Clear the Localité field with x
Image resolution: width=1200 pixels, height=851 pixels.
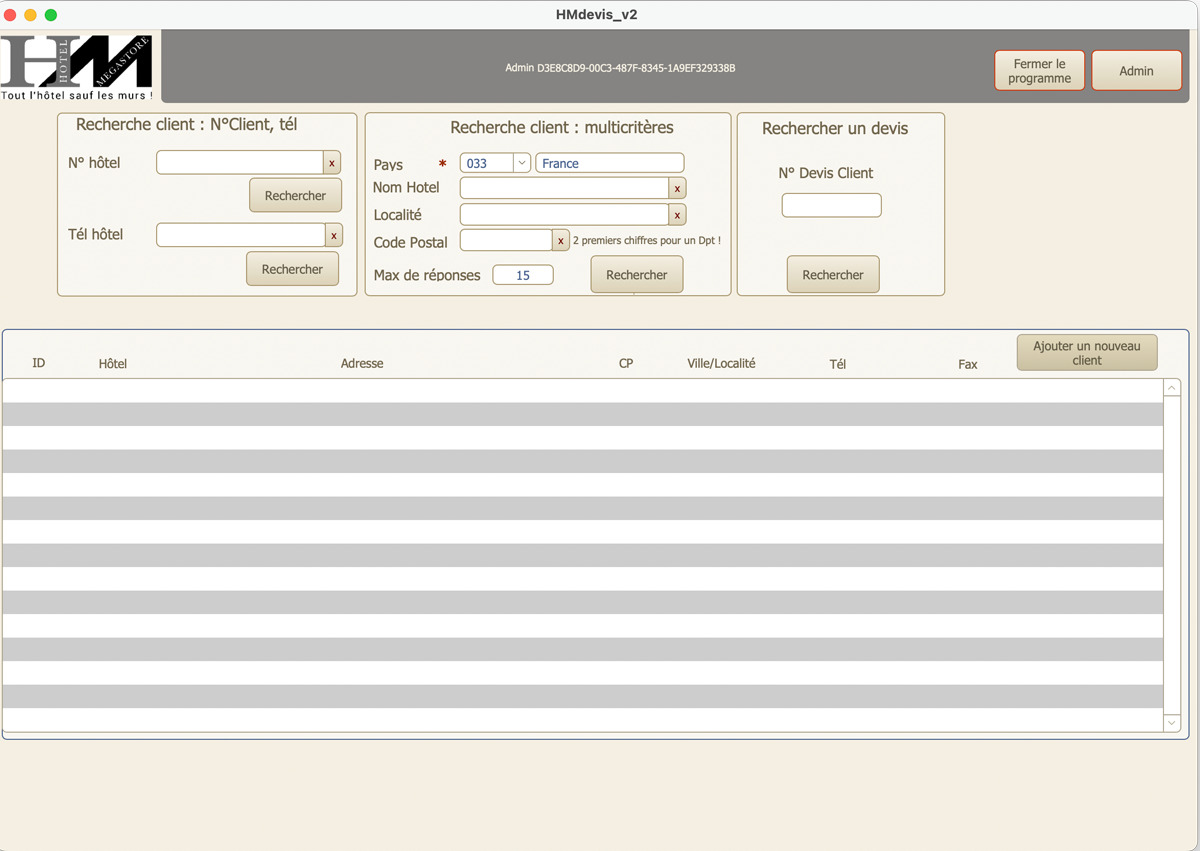pyautogui.click(x=677, y=215)
